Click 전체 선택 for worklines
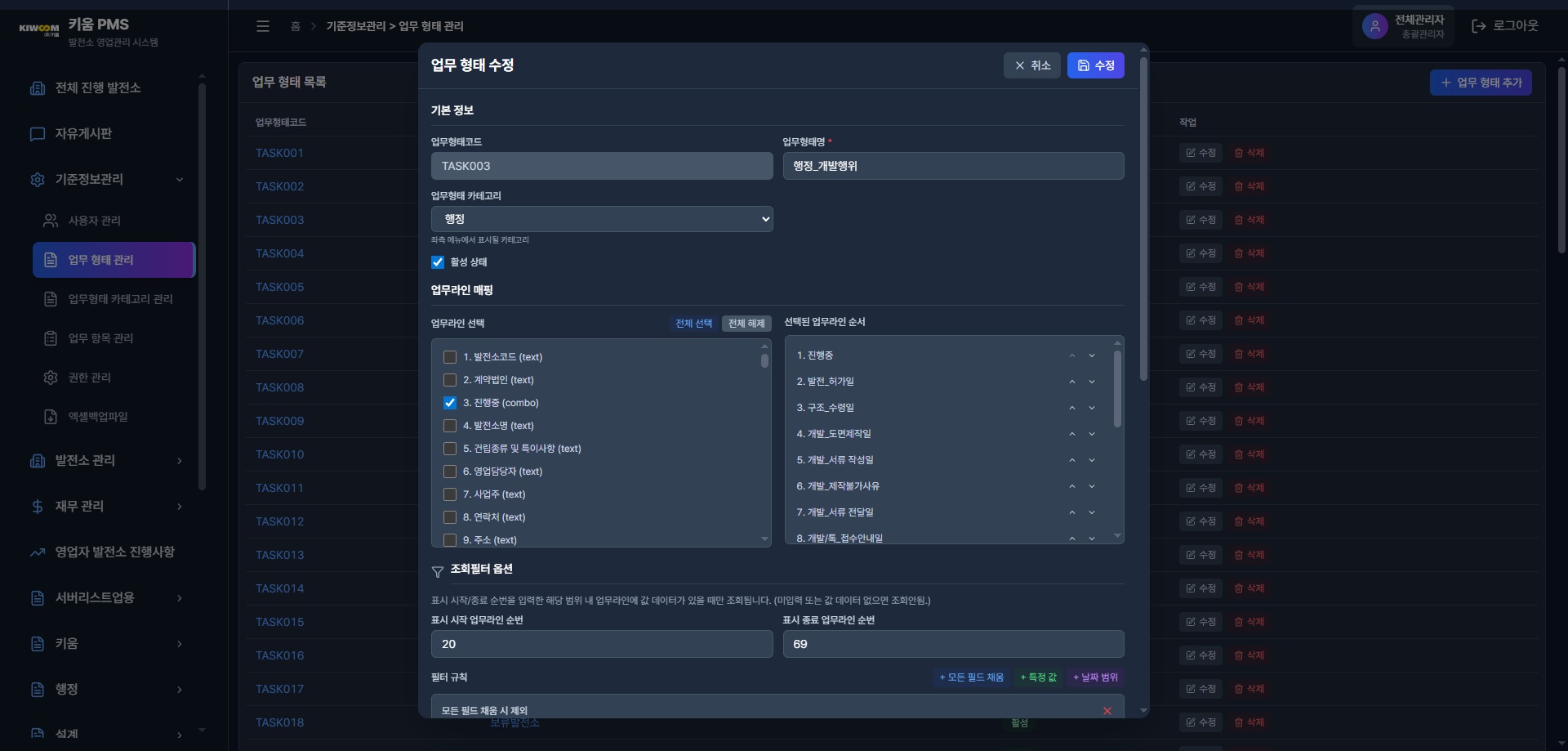Image resolution: width=1568 pixels, height=751 pixels. (x=693, y=324)
